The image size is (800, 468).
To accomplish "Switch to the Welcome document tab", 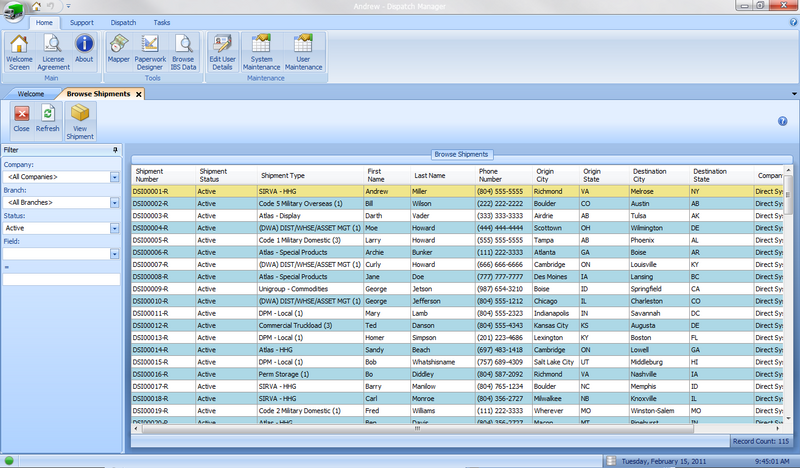I will pos(33,93).
